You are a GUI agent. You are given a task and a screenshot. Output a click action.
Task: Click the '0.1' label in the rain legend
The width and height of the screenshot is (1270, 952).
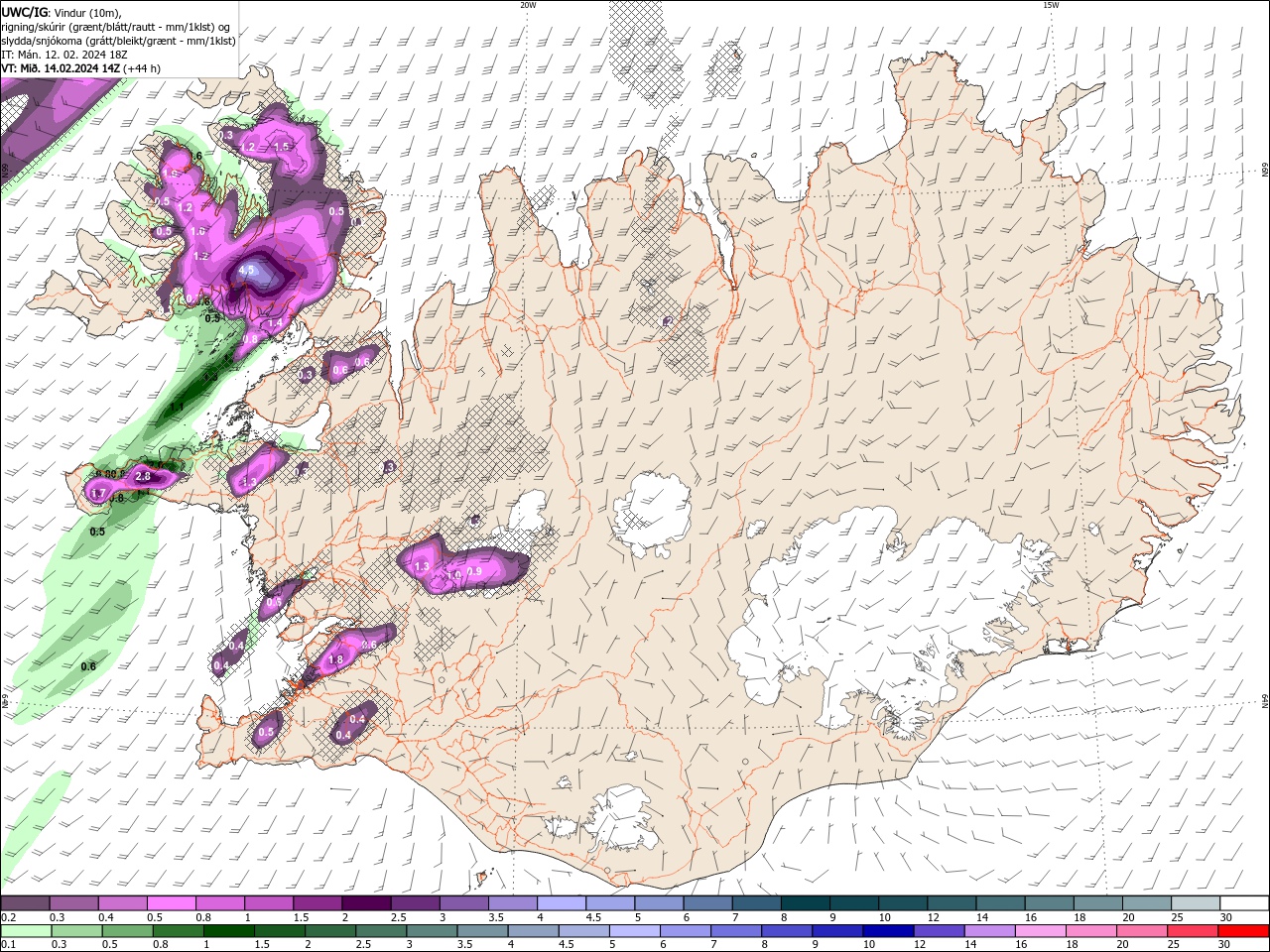tap(7, 943)
